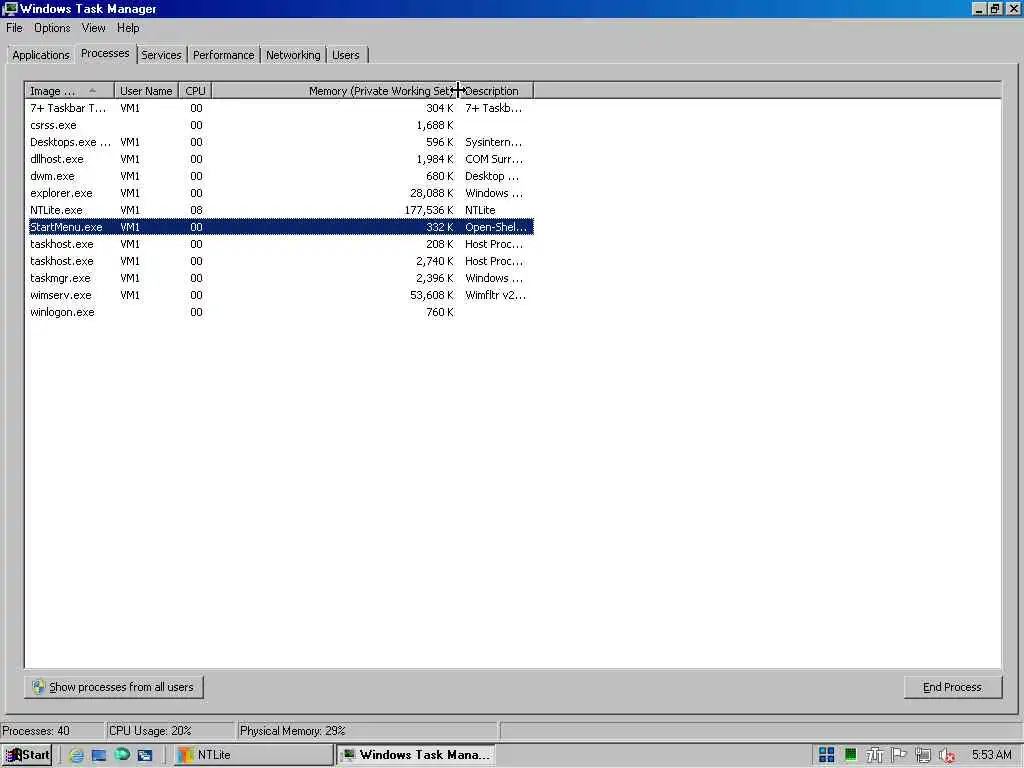Select the Desktops.exe process
The width and height of the screenshot is (1024, 768).
pyautogui.click(x=280, y=142)
